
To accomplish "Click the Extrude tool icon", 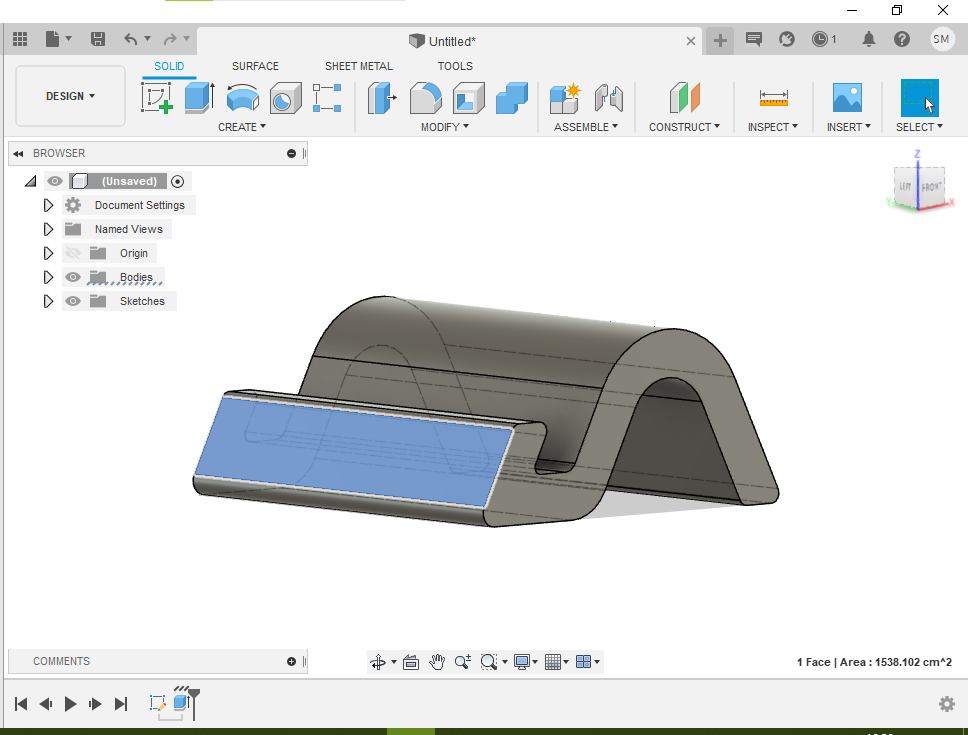I will click(x=200, y=98).
